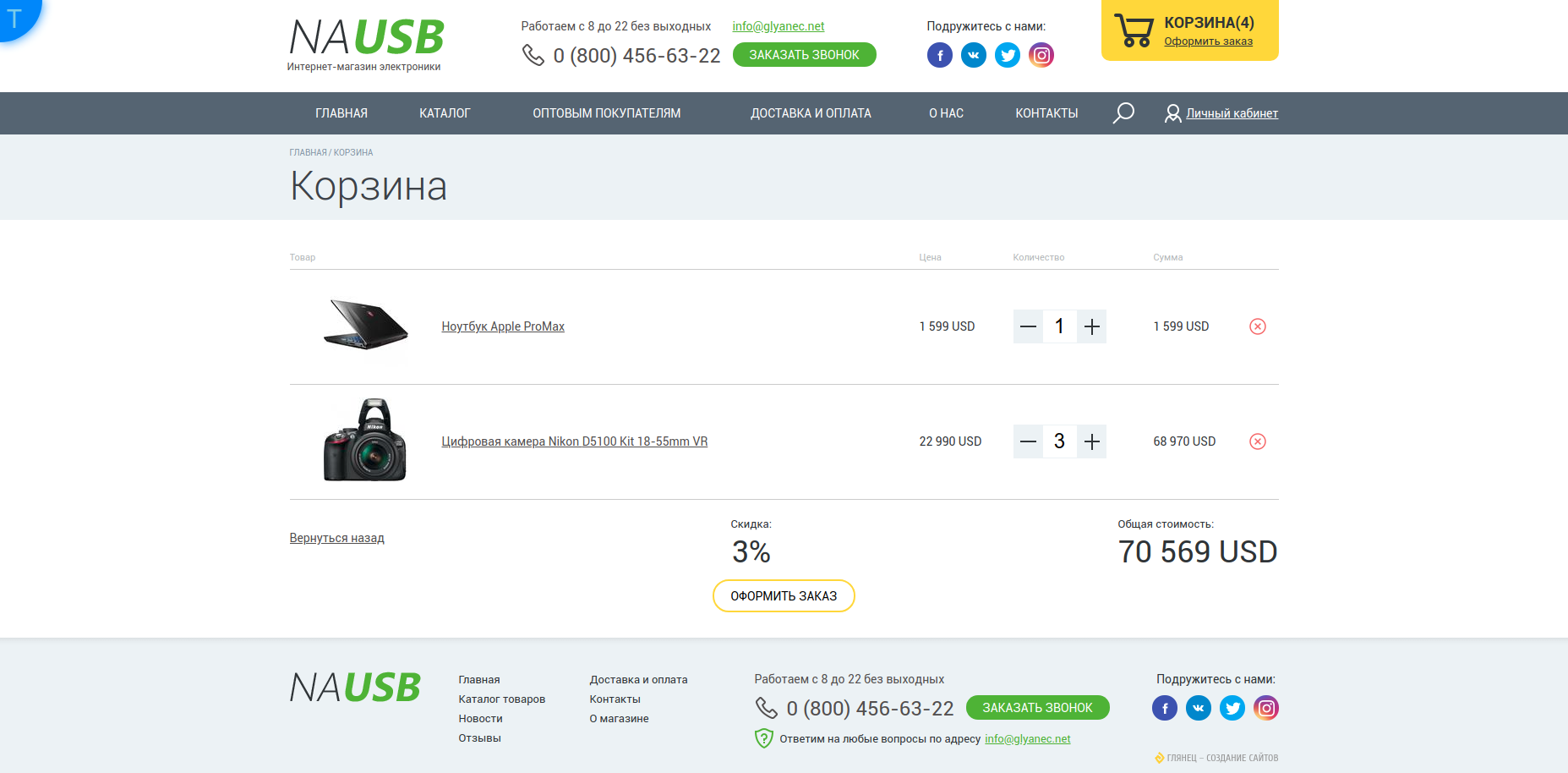This screenshot has height=773, width=1568.
Task: Click the КОРЗИНА(4) title in the cart box
Action: click(1209, 23)
